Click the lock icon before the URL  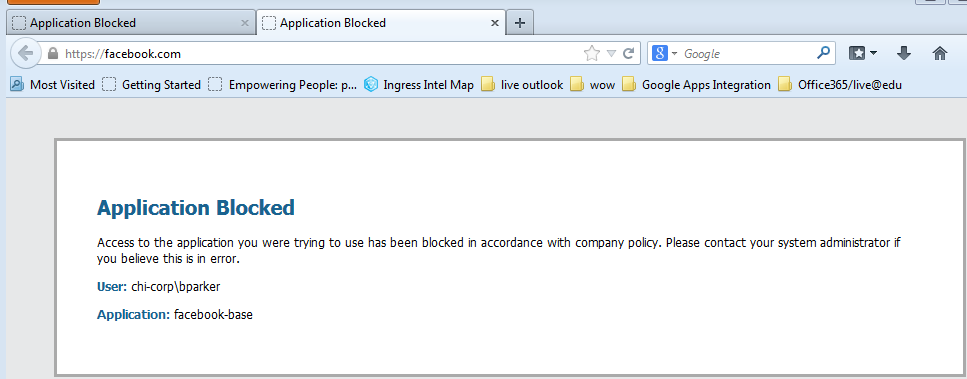[x=52, y=54]
